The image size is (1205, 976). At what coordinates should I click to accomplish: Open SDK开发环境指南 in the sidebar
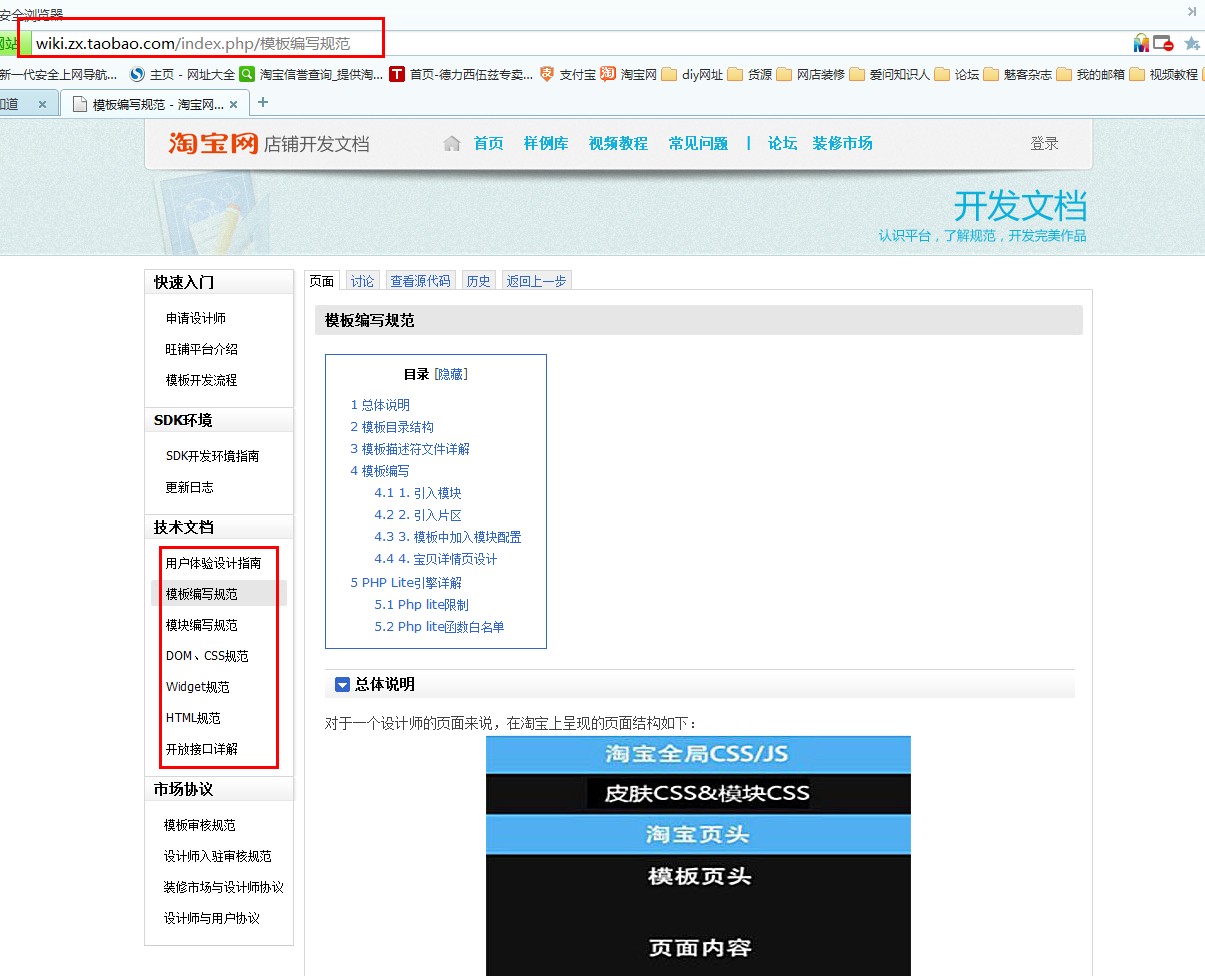[x=213, y=456]
